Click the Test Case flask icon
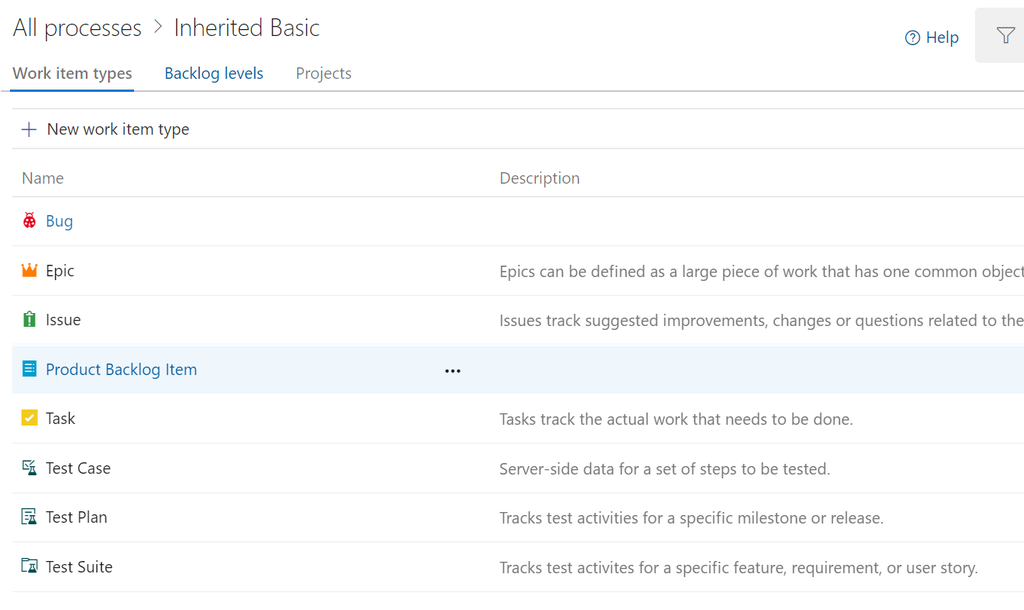Viewport: 1024px width, 610px height. click(29, 468)
